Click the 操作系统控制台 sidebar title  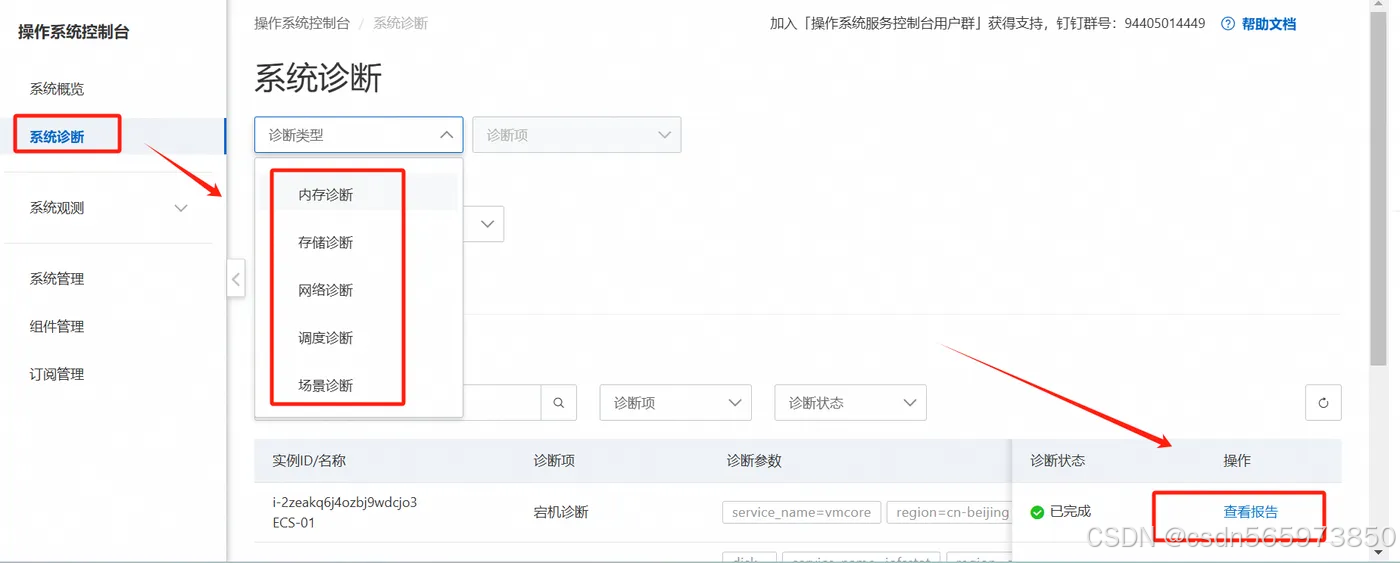click(x=73, y=32)
